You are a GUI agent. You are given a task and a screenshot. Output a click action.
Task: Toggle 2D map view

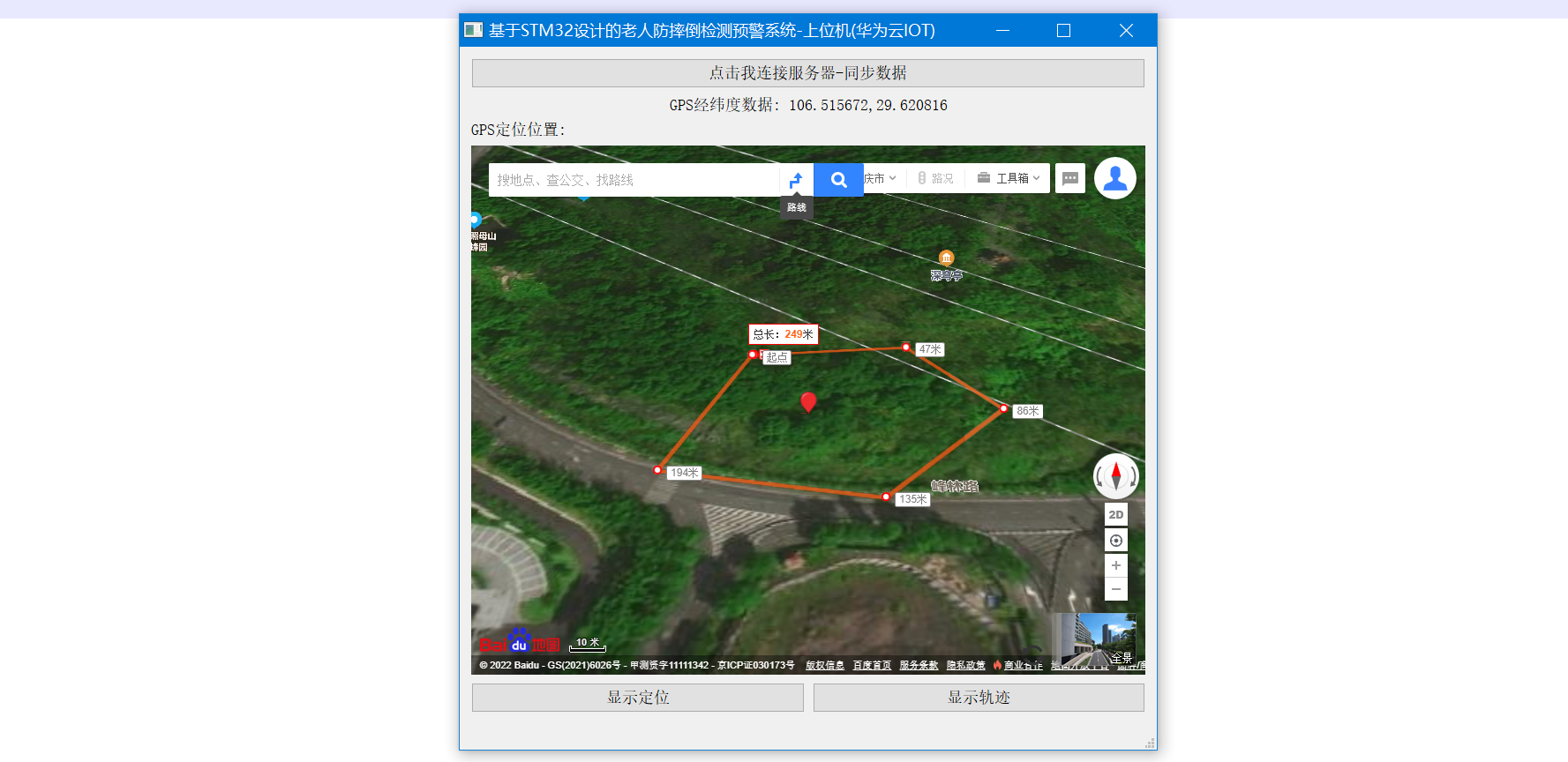tap(1116, 515)
